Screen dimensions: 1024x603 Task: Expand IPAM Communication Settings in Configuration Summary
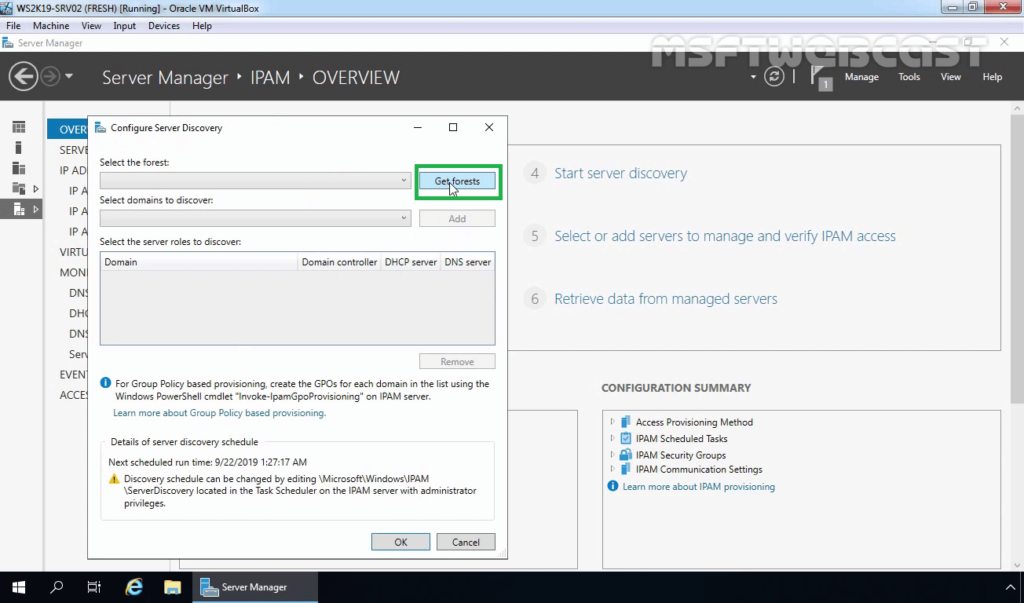[612, 469]
